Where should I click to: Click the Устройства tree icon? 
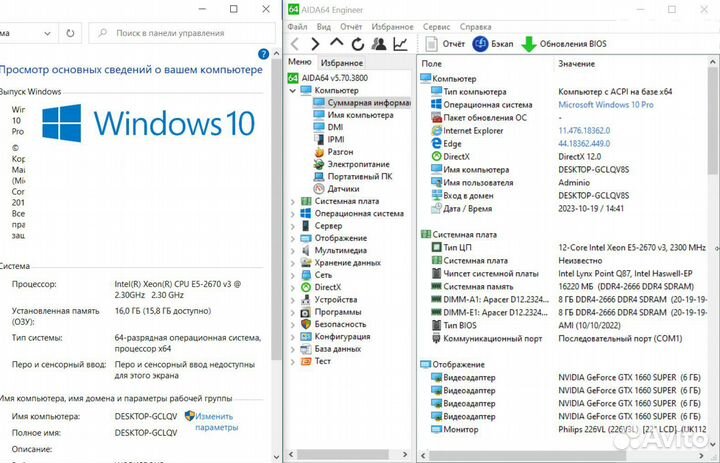pos(306,299)
